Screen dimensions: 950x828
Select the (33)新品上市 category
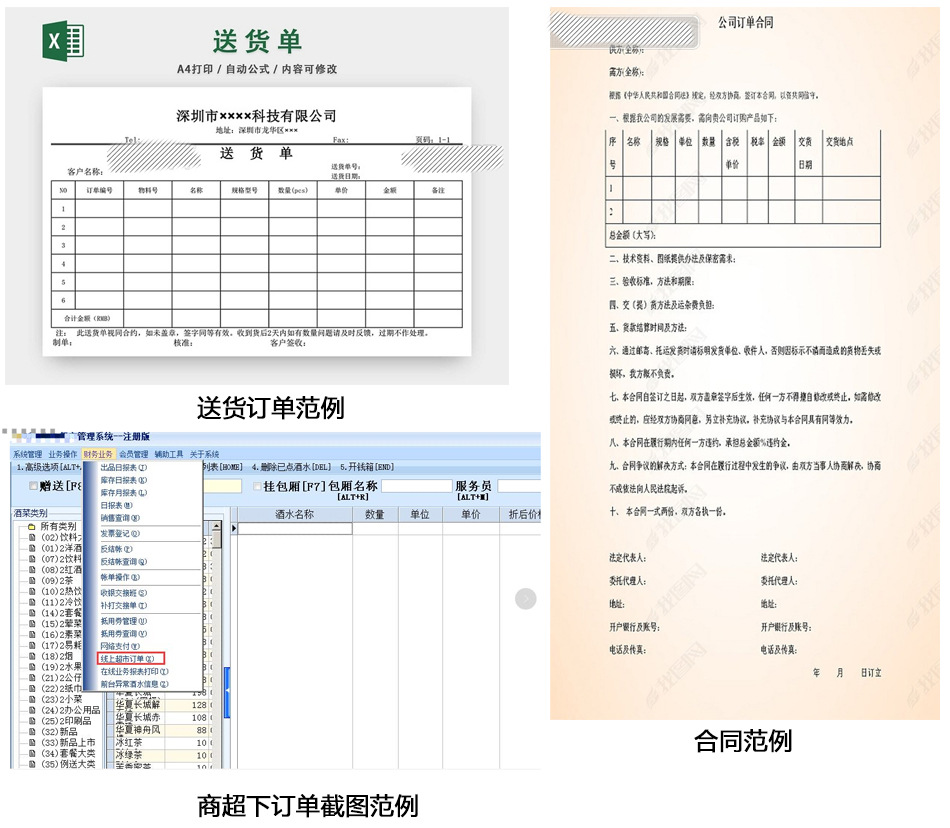click(x=68, y=743)
